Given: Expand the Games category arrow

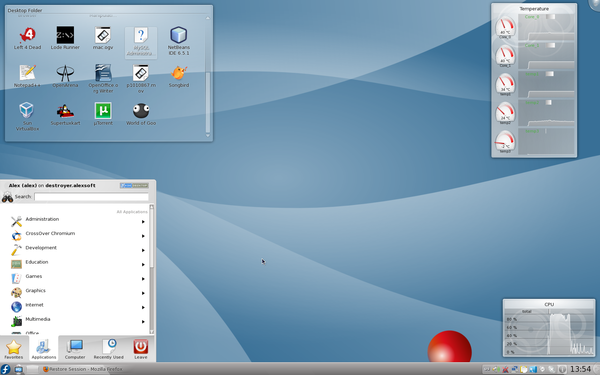Looking at the screenshot, I should point(143,279).
